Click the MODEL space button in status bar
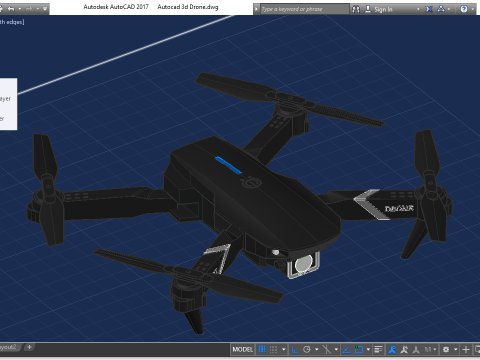Viewport: 480px width, 360px height. pos(242,349)
